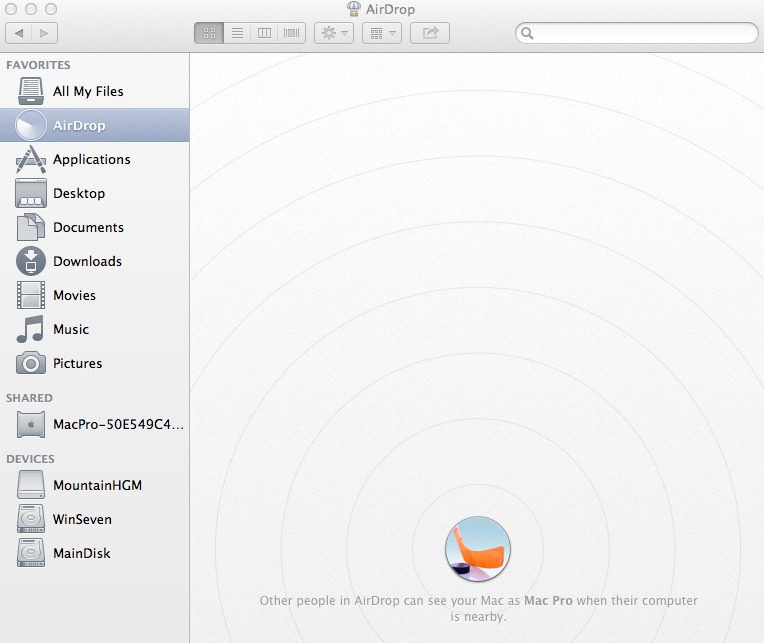Viewport: 764px width, 643px height.
Task: Open the Pictures folder icon
Action: coord(31,363)
